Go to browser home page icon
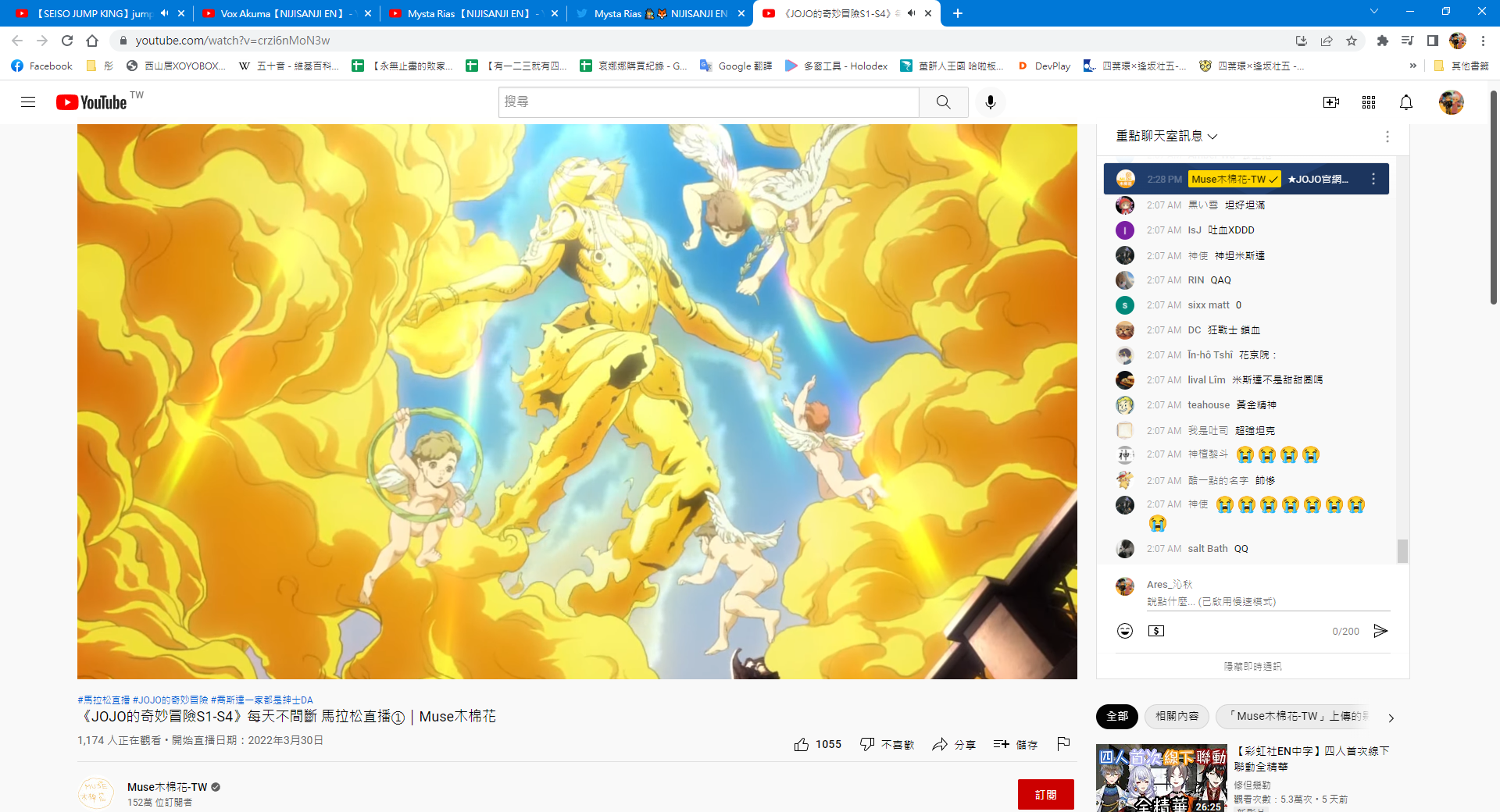 click(92, 41)
